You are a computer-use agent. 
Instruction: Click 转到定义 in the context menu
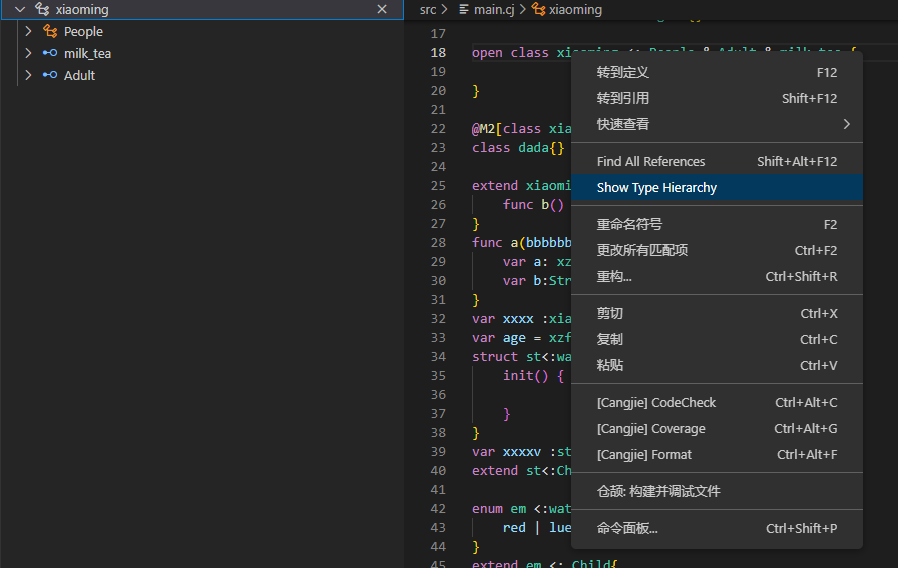point(623,72)
